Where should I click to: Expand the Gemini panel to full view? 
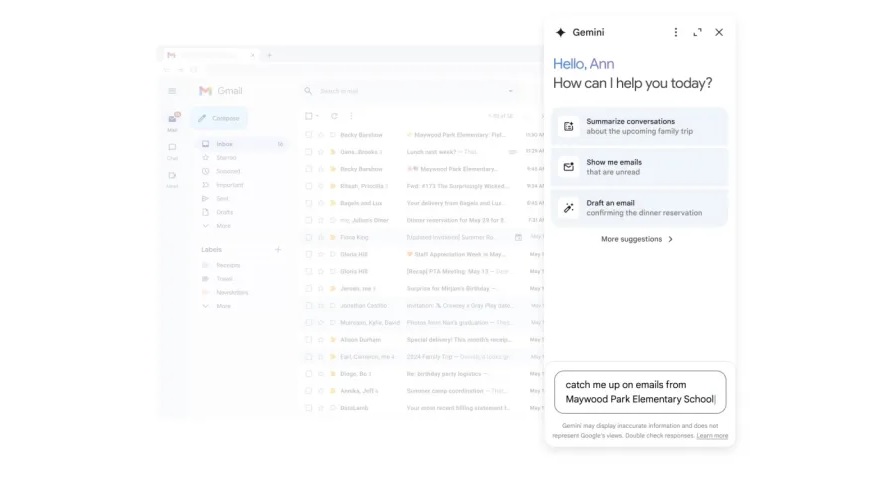698,33
